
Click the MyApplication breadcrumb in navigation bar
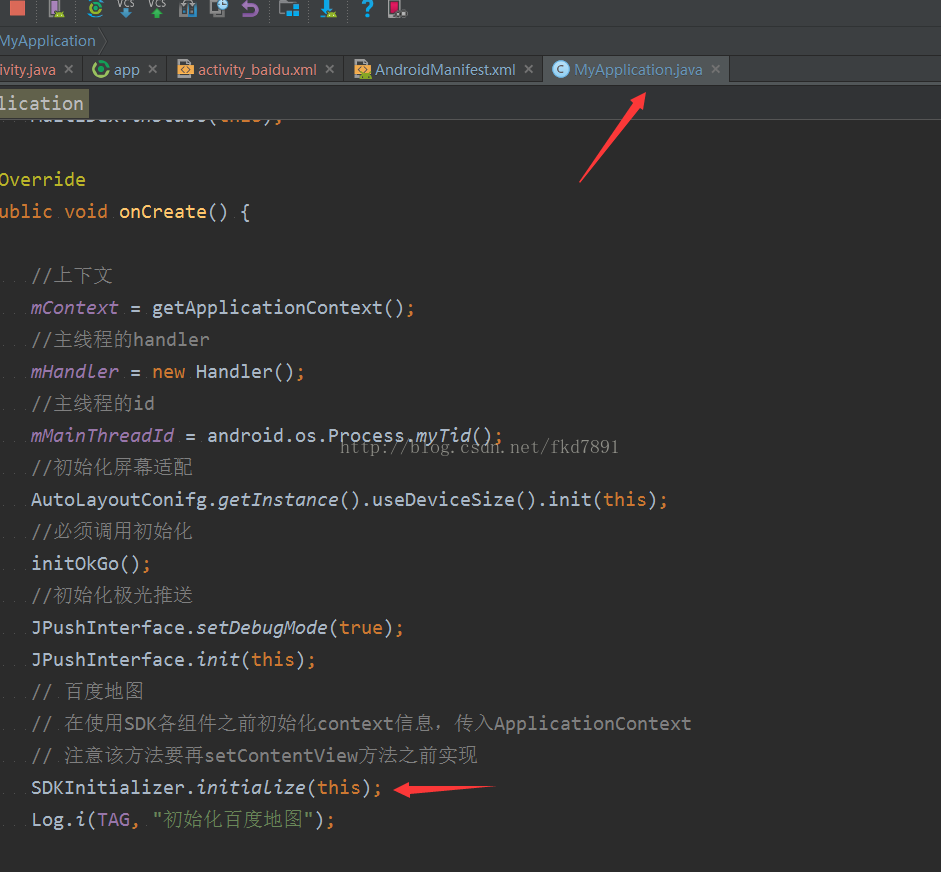[x=47, y=41]
